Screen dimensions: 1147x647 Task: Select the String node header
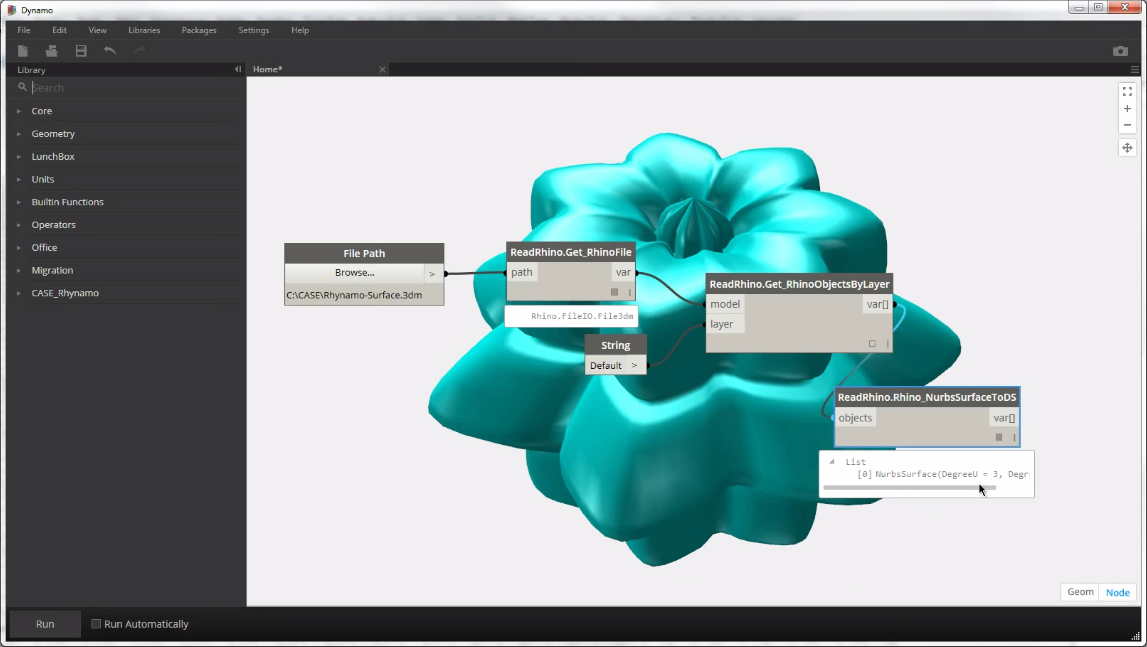(615, 345)
